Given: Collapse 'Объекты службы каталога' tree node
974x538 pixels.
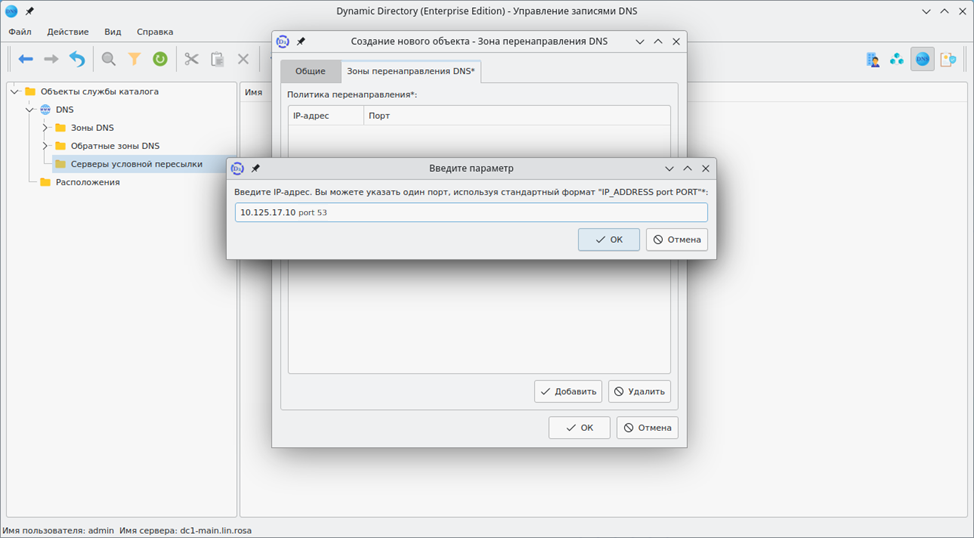Looking at the screenshot, I should point(14,91).
